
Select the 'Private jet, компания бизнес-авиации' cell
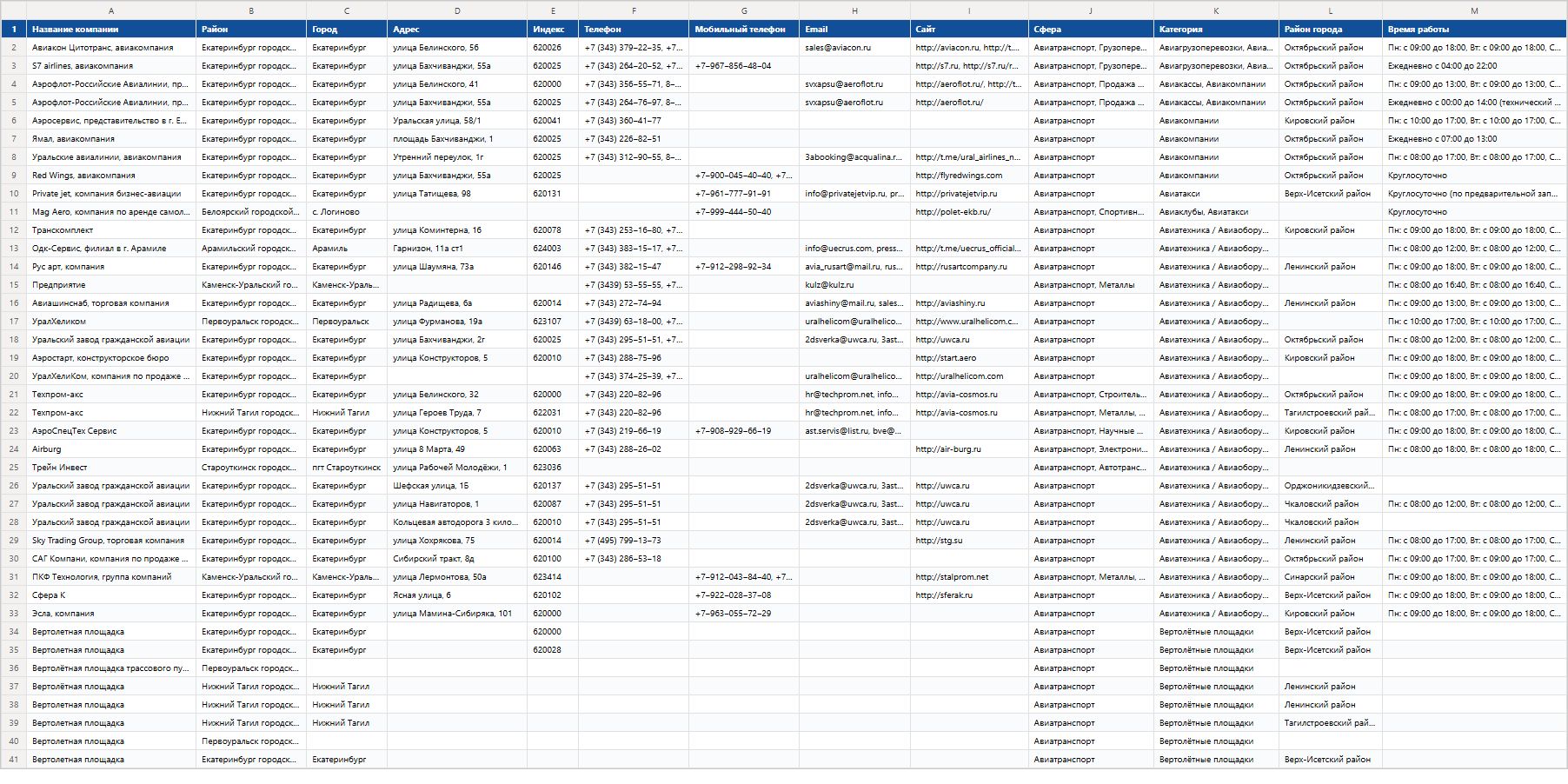pyautogui.click(x=111, y=194)
